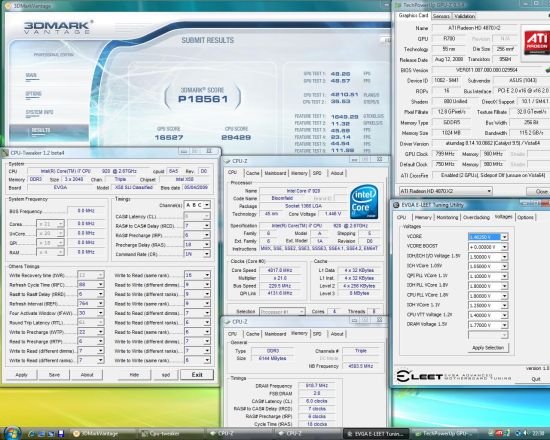Open Mainboard tab in CPU-Z processor window
Viewport: 550px width, 440px height.
[x=275, y=173]
